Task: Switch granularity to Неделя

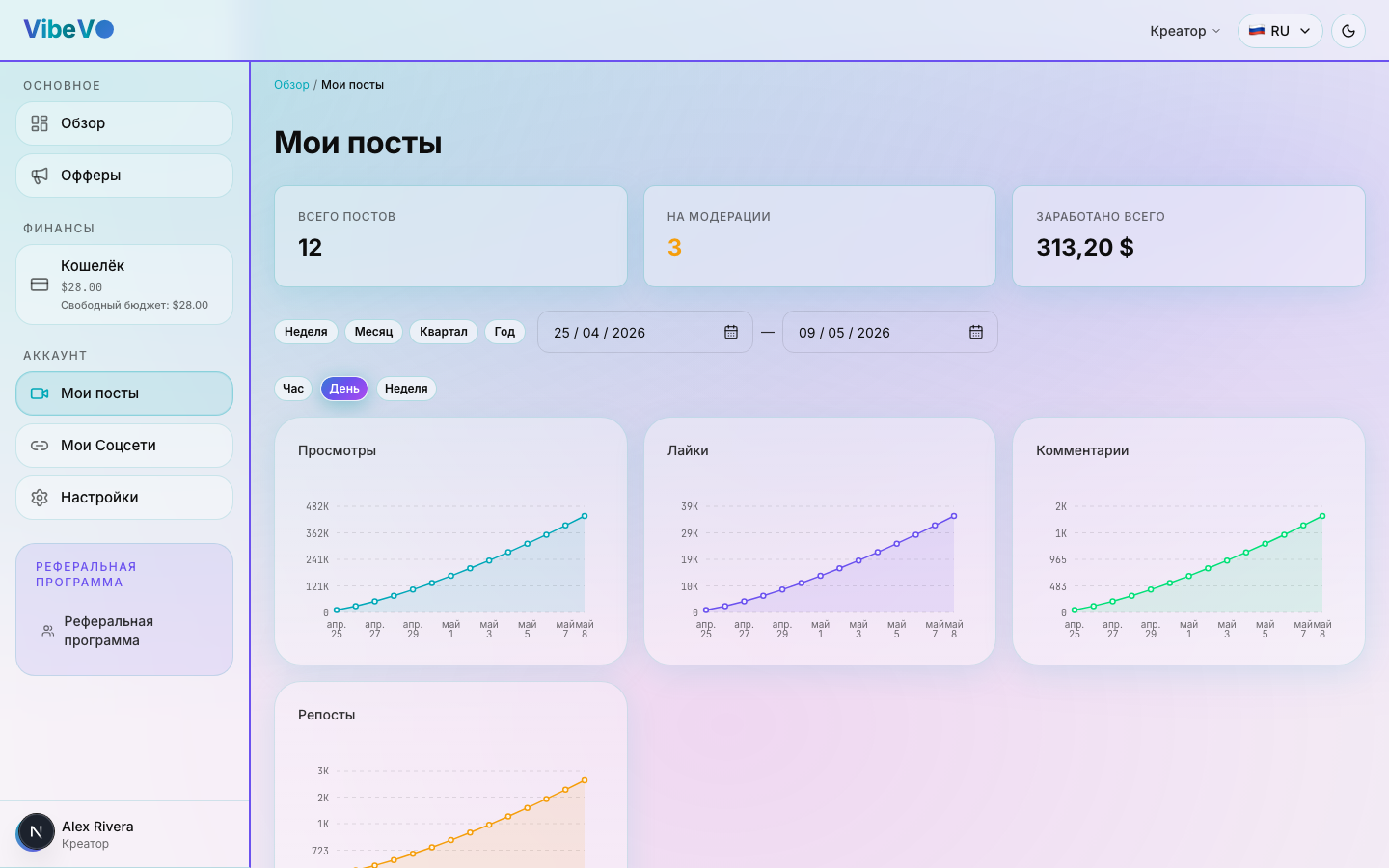Action: pos(406,389)
